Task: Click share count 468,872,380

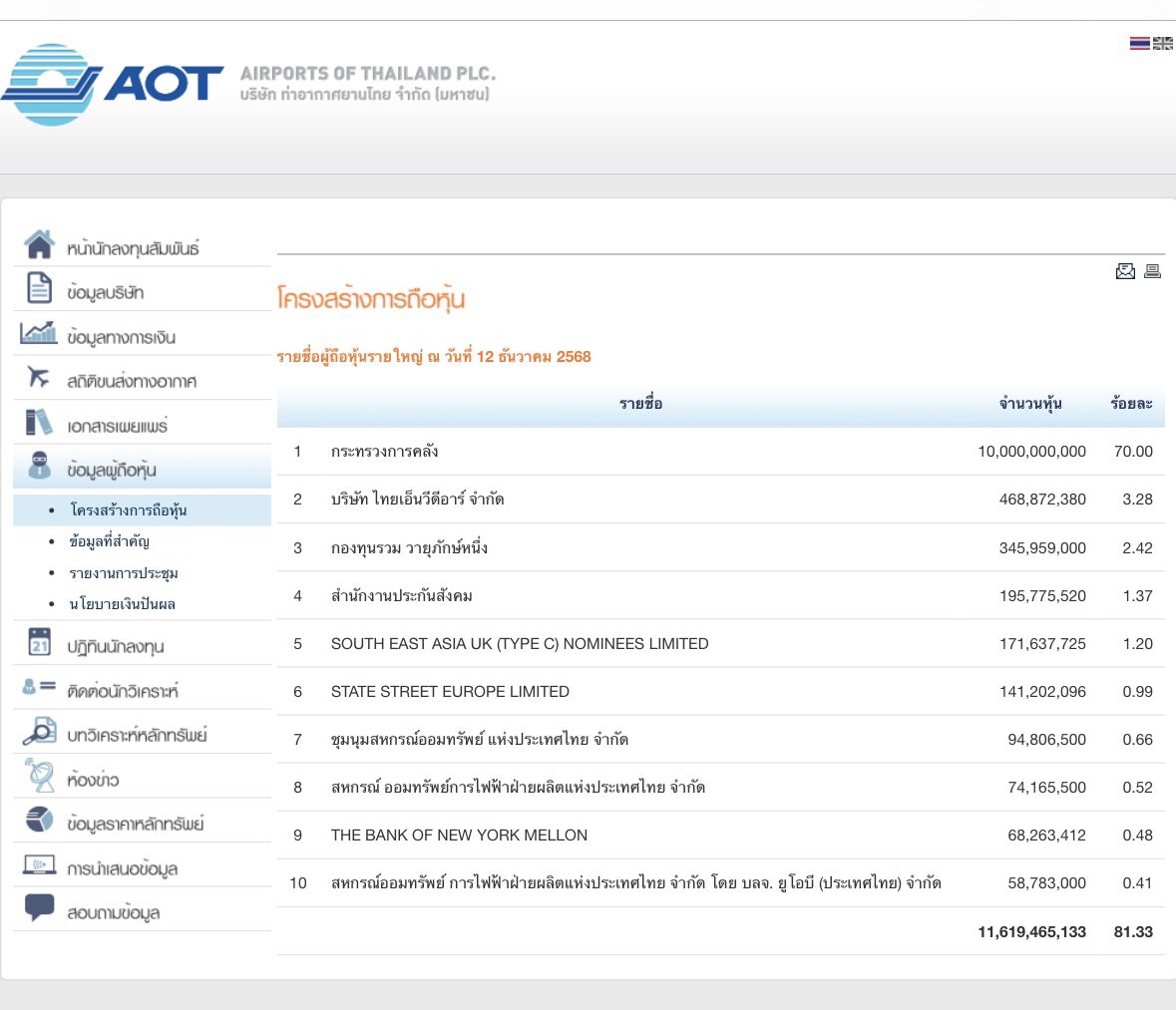Action: [1041, 500]
